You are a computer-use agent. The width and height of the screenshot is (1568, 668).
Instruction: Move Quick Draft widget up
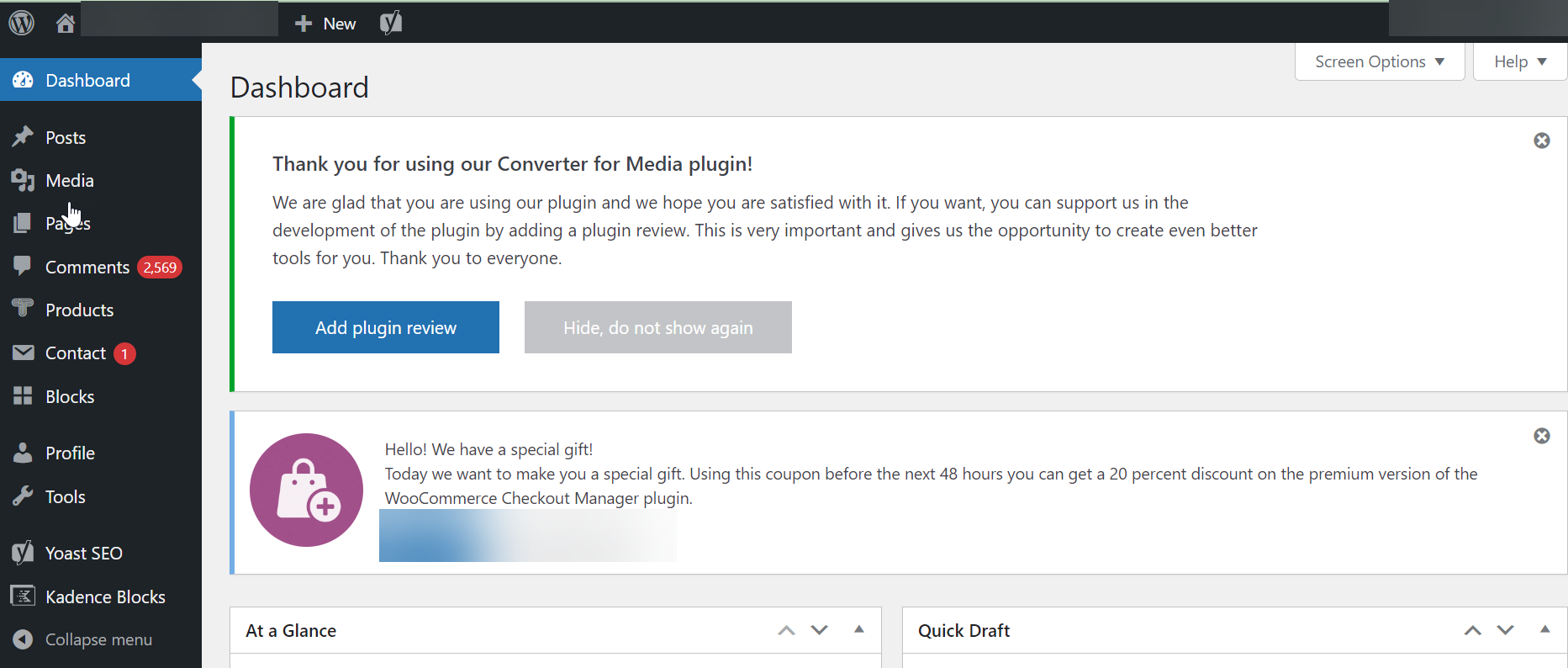[x=1472, y=630]
